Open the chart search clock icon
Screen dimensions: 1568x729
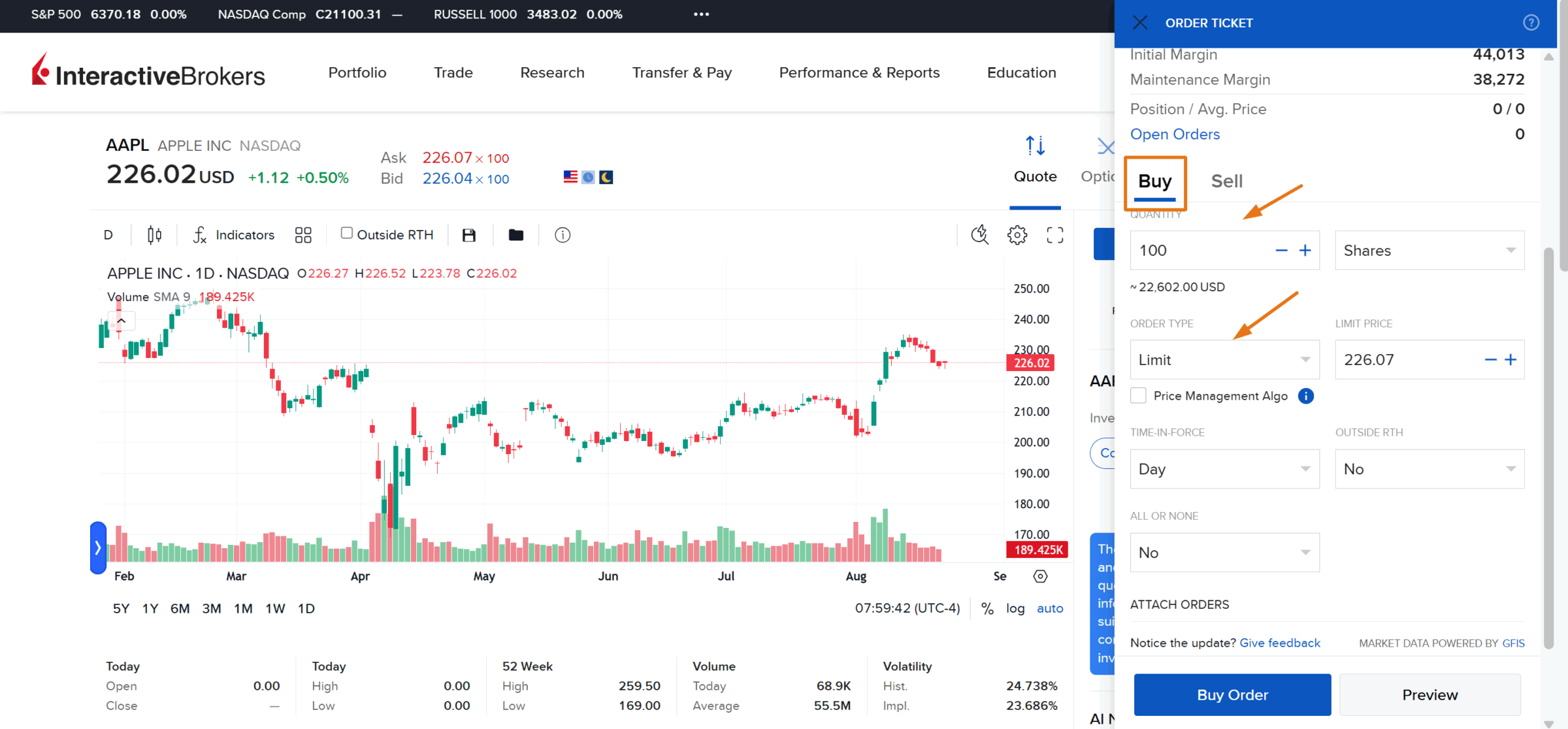tap(979, 235)
